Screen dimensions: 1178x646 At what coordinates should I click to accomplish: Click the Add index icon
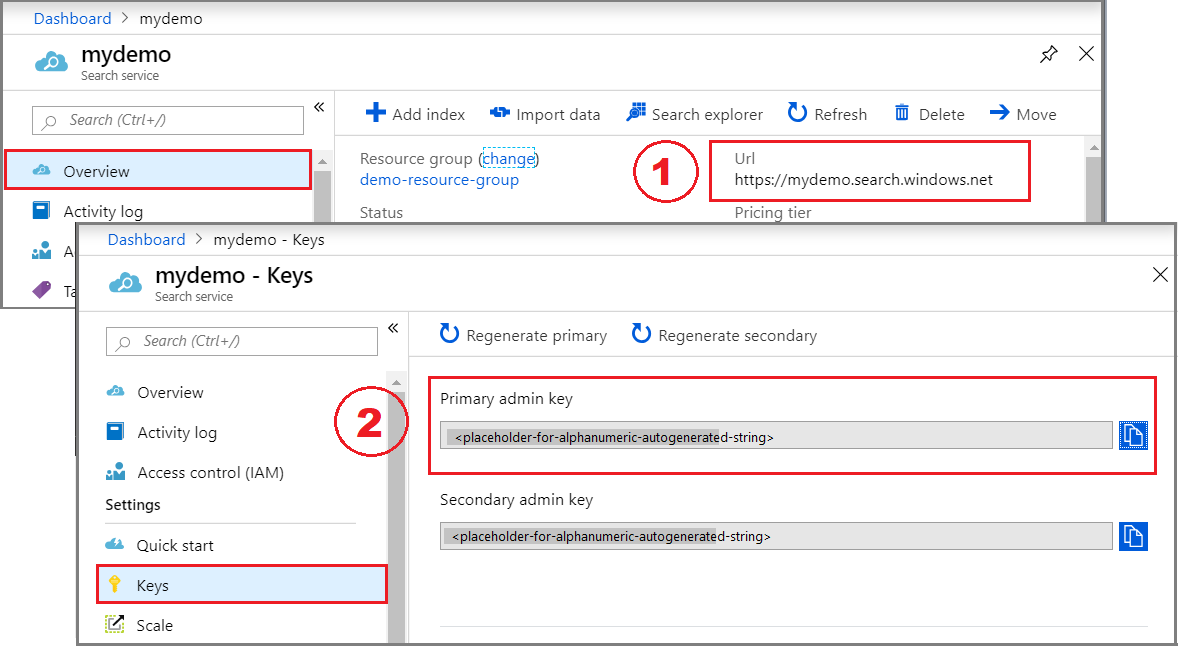click(x=374, y=113)
